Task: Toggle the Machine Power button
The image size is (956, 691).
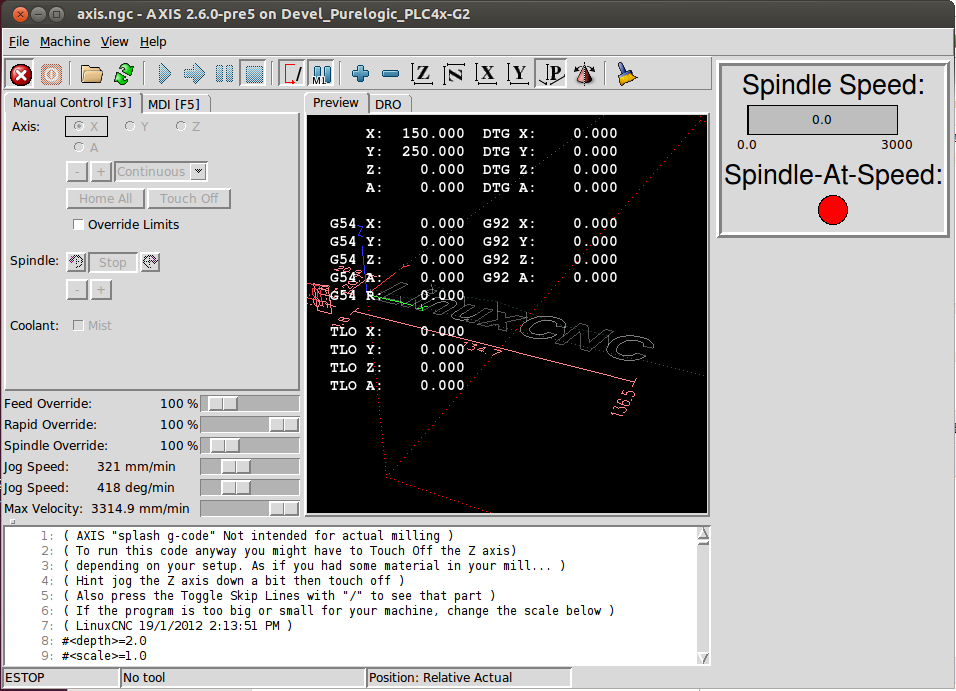Action: [x=51, y=74]
